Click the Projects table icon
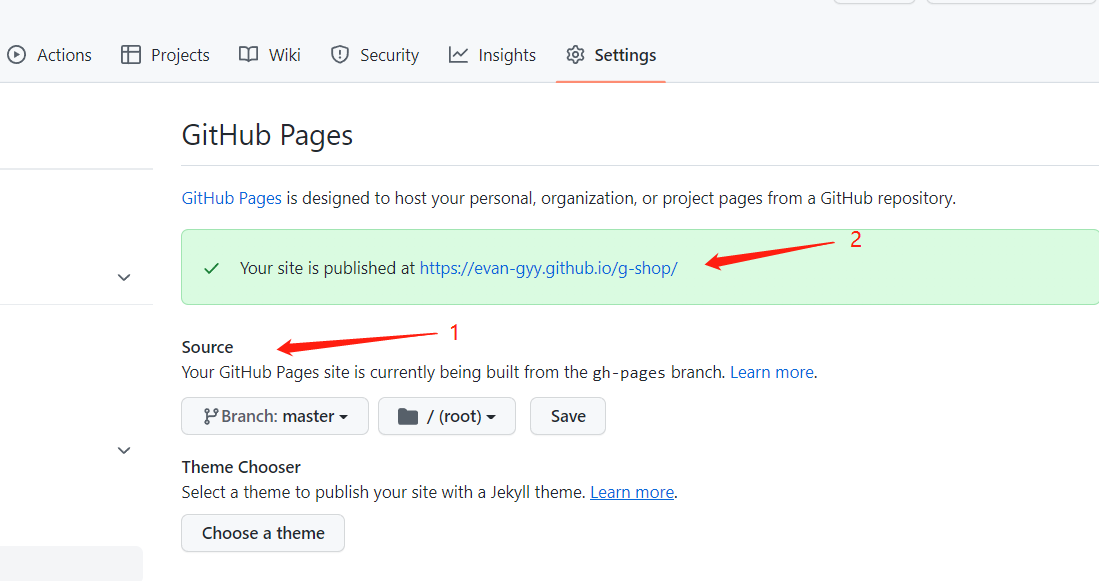Image resolution: width=1099 pixels, height=581 pixels. click(130, 55)
